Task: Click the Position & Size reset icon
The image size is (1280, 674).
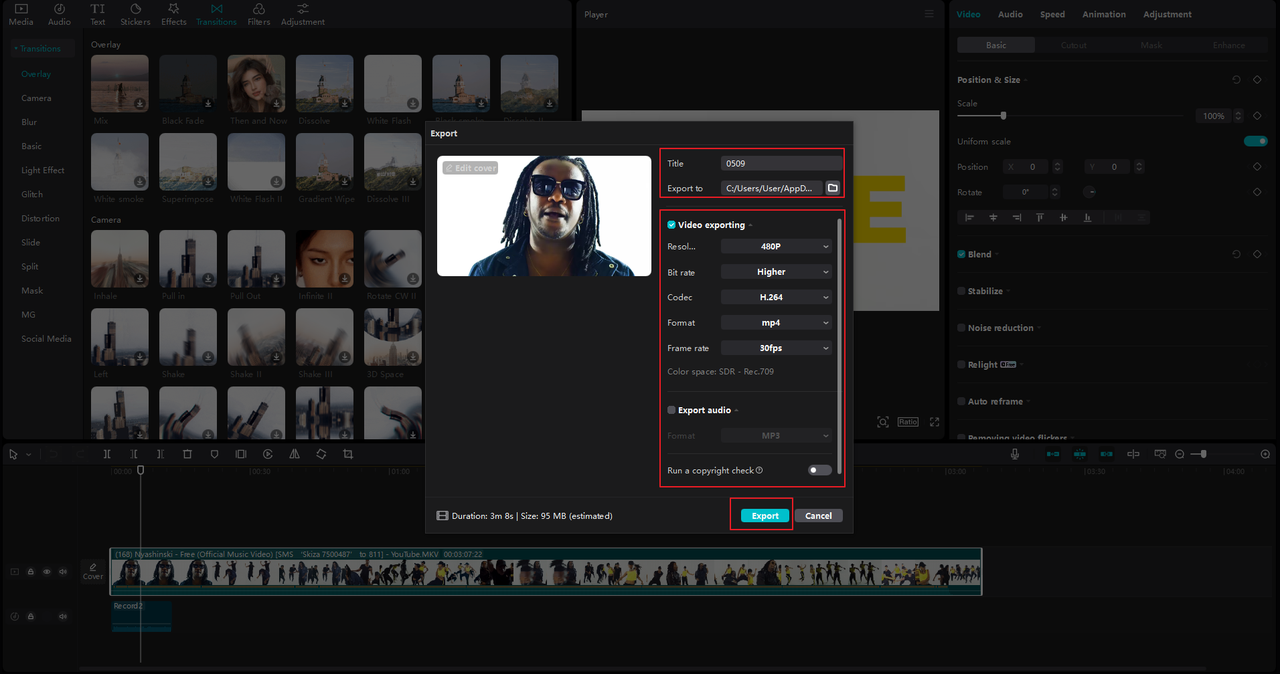Action: click(1237, 80)
